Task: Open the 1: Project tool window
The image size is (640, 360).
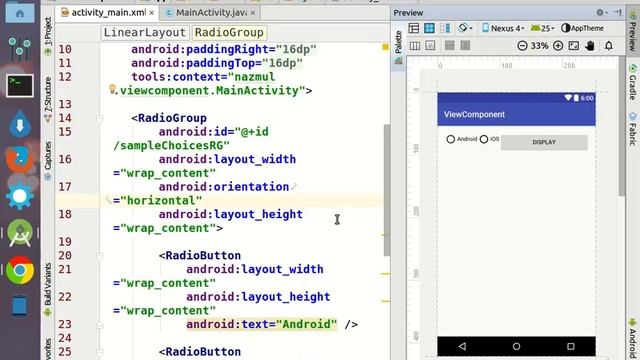Action: (x=48, y=36)
